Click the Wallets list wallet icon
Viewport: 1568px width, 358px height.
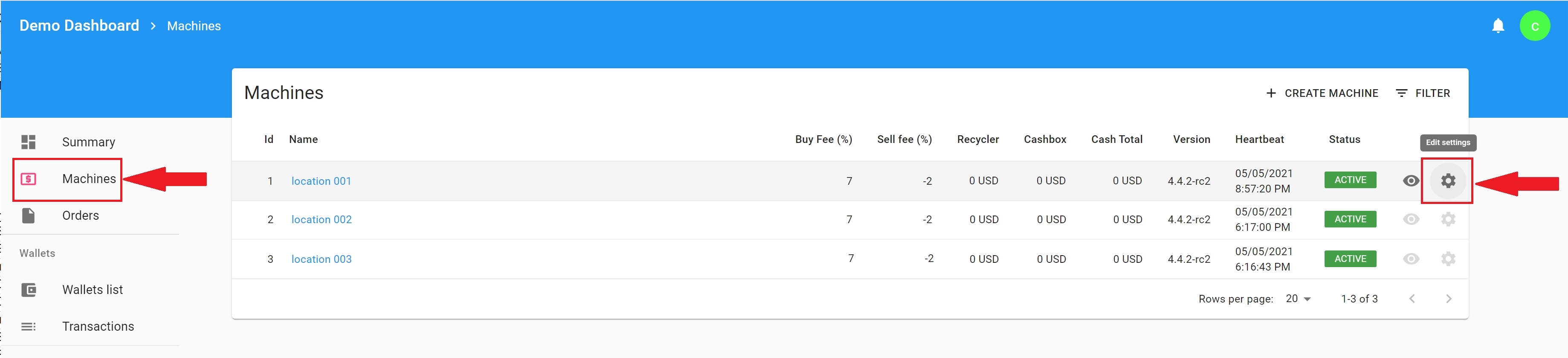[29, 290]
